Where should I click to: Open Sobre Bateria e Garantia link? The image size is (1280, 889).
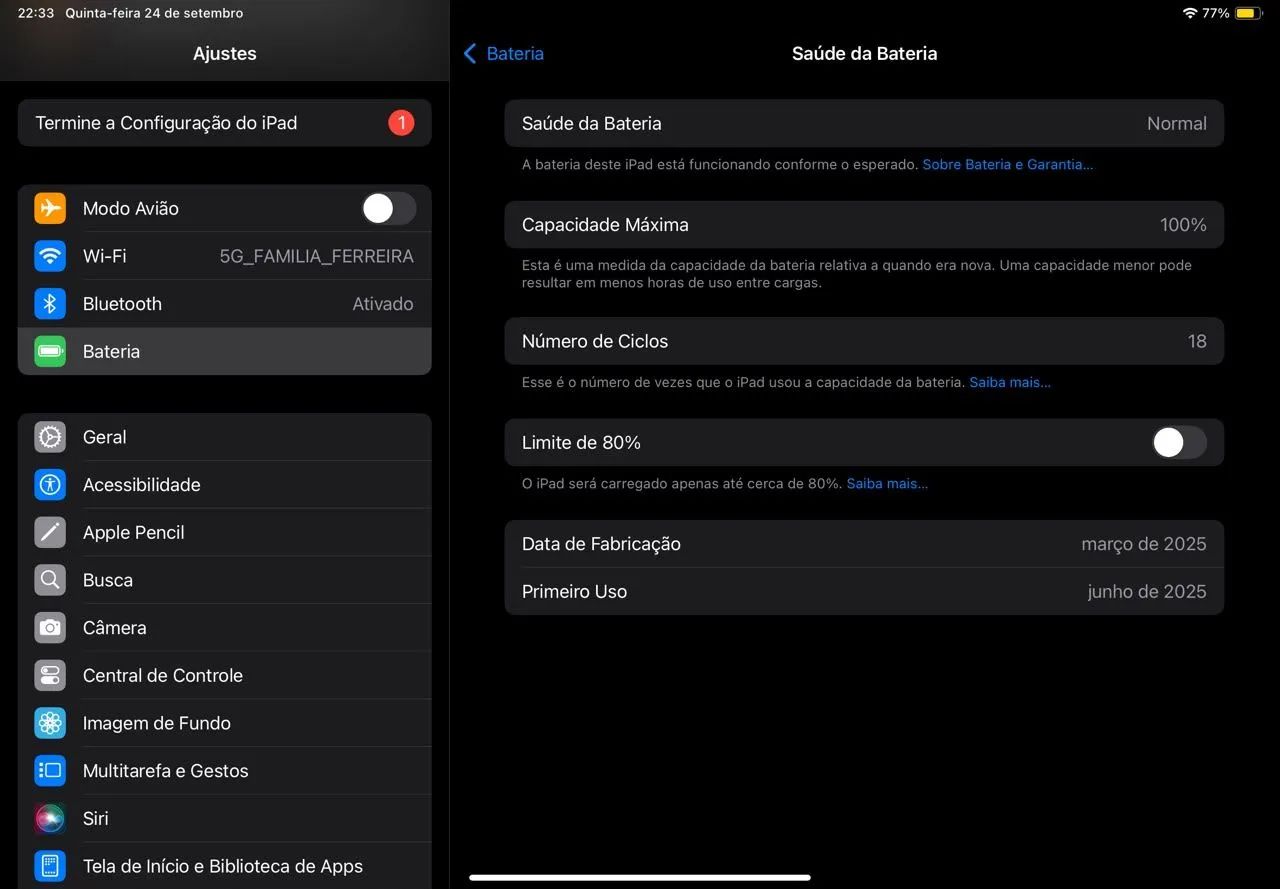1007,164
